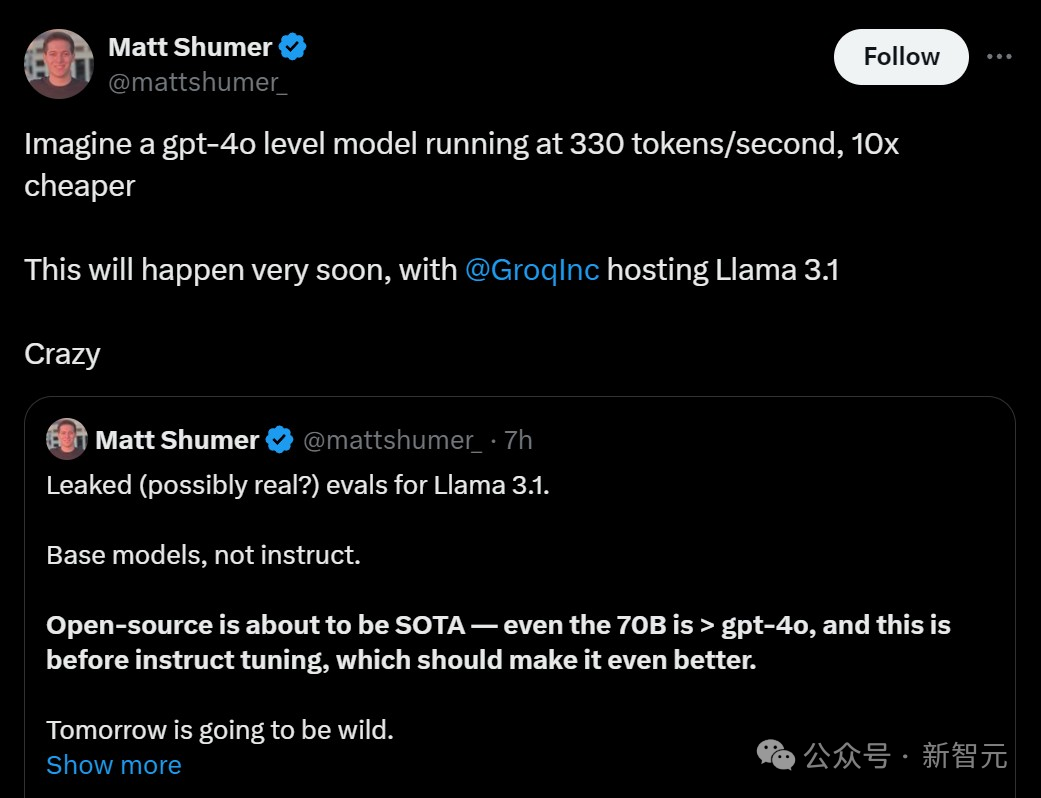Click the Follow button

coord(901,57)
